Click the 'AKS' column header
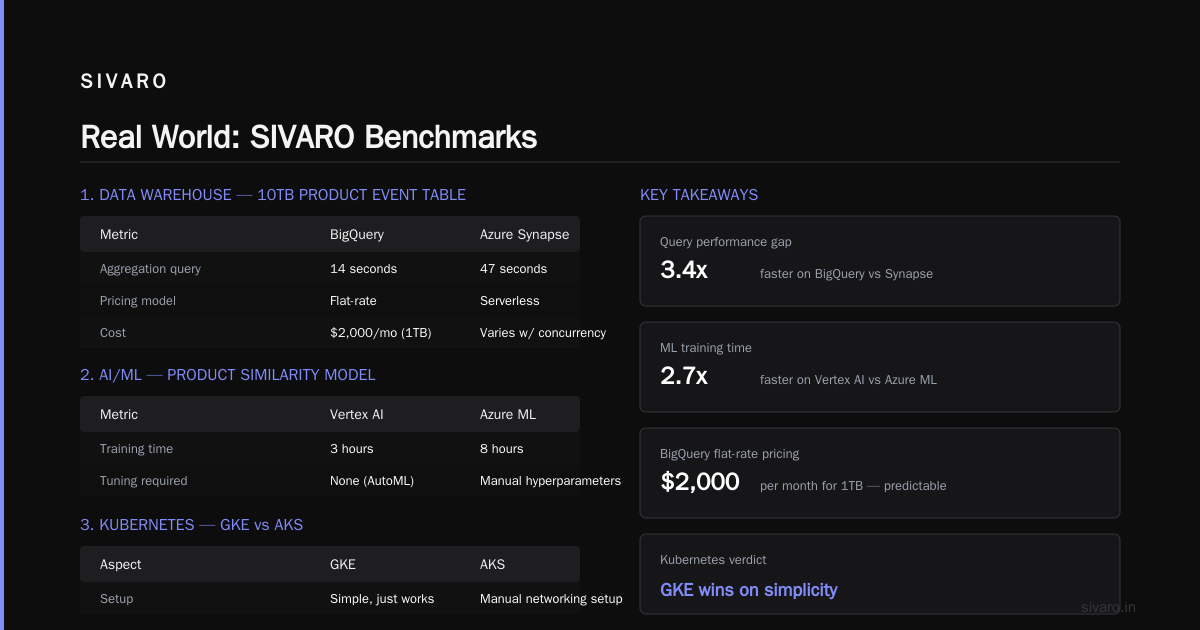The width and height of the screenshot is (1200, 630). click(493, 565)
